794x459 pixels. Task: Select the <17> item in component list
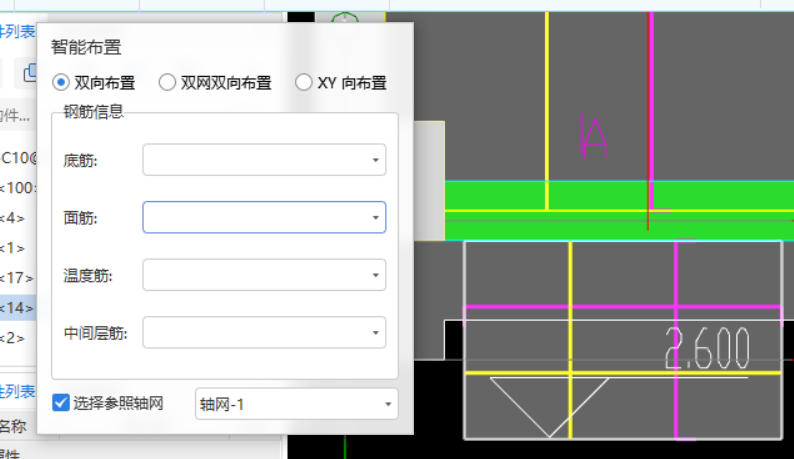pyautogui.click(x=17, y=277)
